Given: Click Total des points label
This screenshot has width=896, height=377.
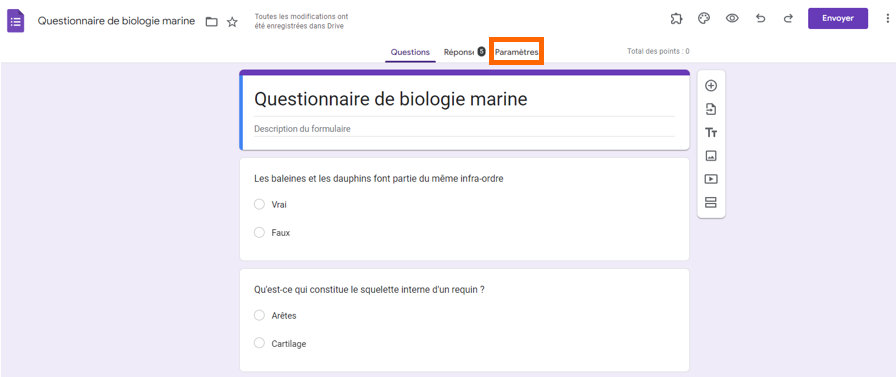Looking at the screenshot, I should 658,51.
